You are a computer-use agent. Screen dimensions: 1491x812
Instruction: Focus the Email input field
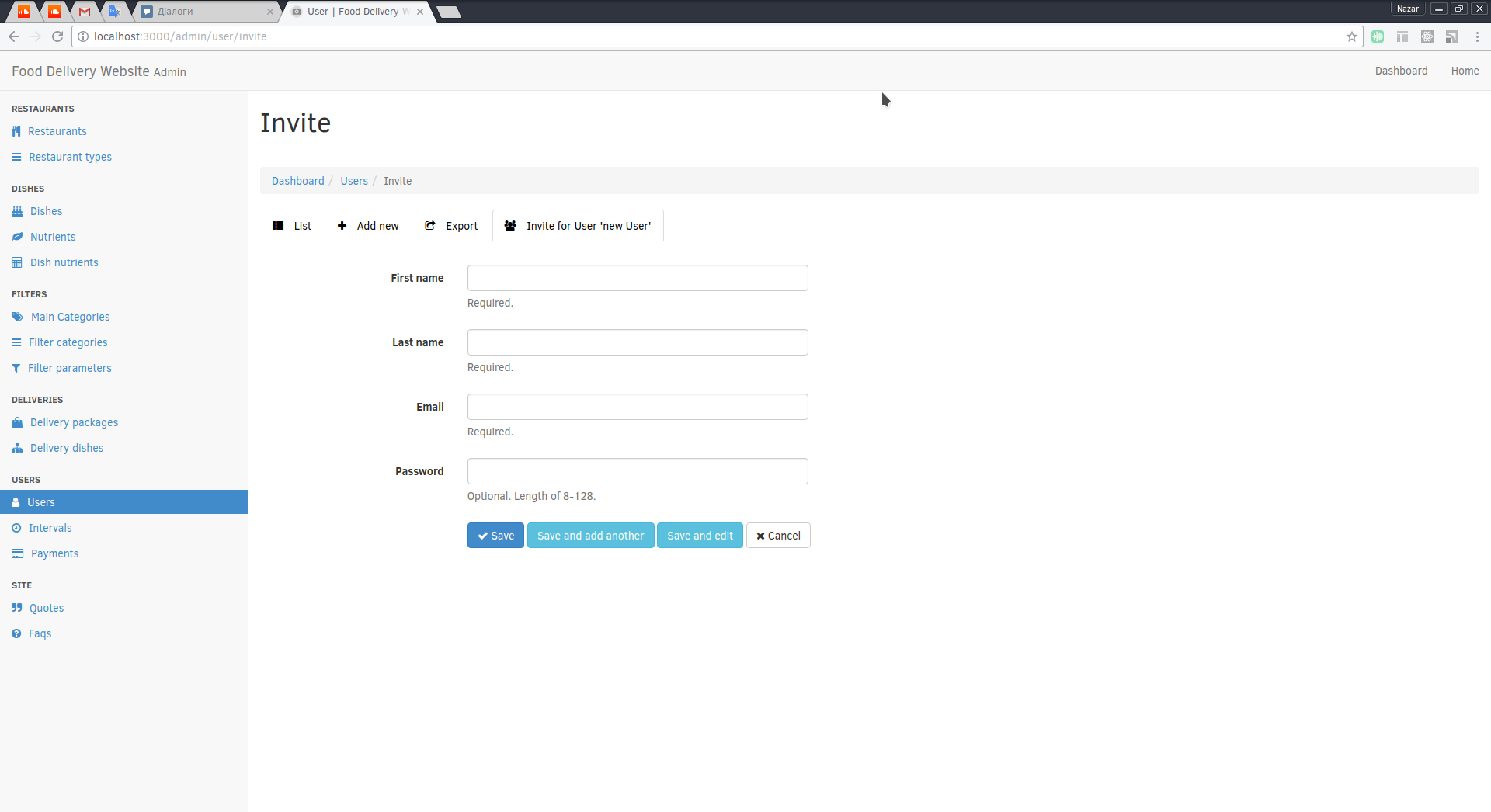tap(638, 407)
